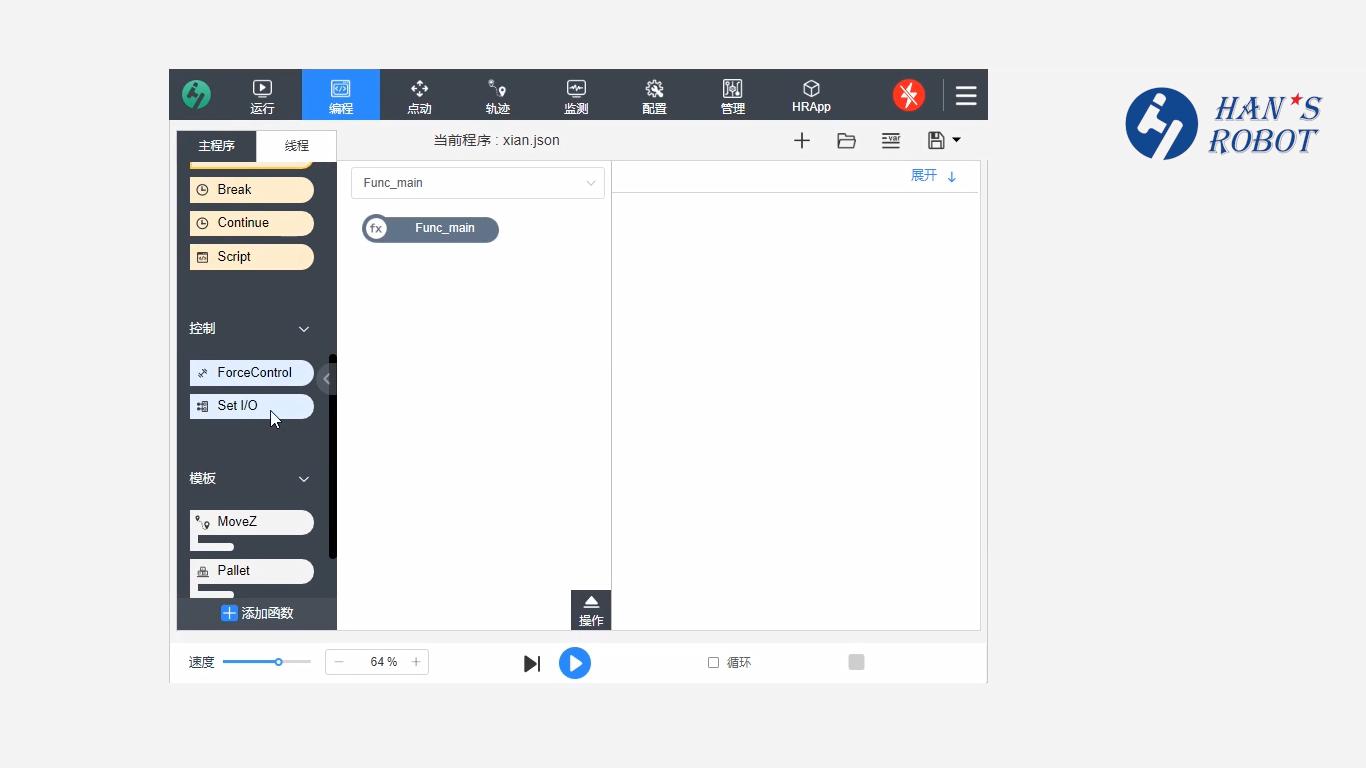Image resolution: width=1366 pixels, height=768 pixels.
Task: Decrease speed with minus button
Action: coord(339,662)
